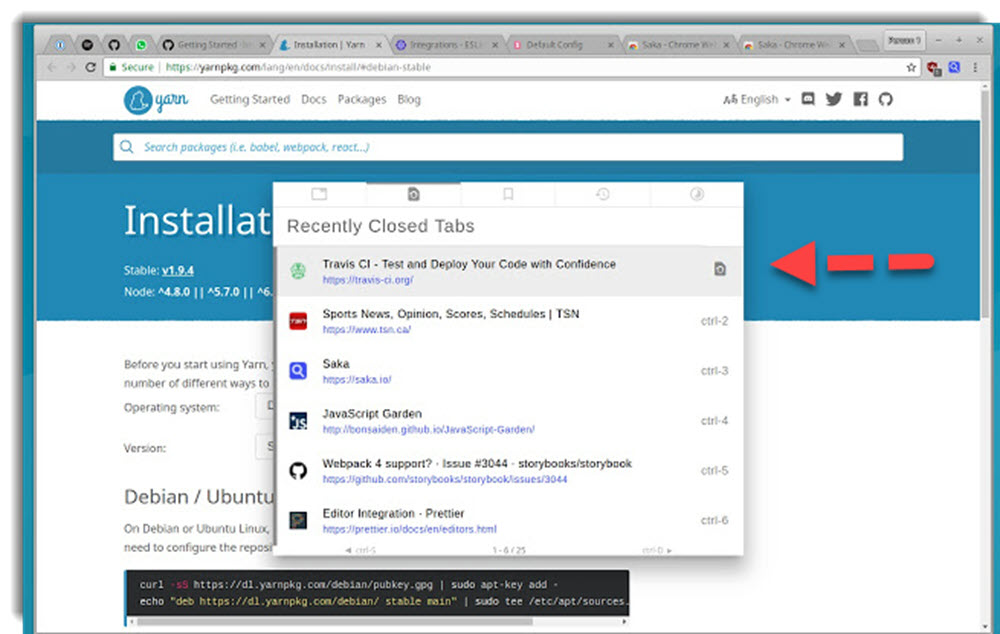Image resolution: width=1000 pixels, height=634 pixels.
Task: Click the restore icon on Travis CI row
Action: tap(719, 269)
